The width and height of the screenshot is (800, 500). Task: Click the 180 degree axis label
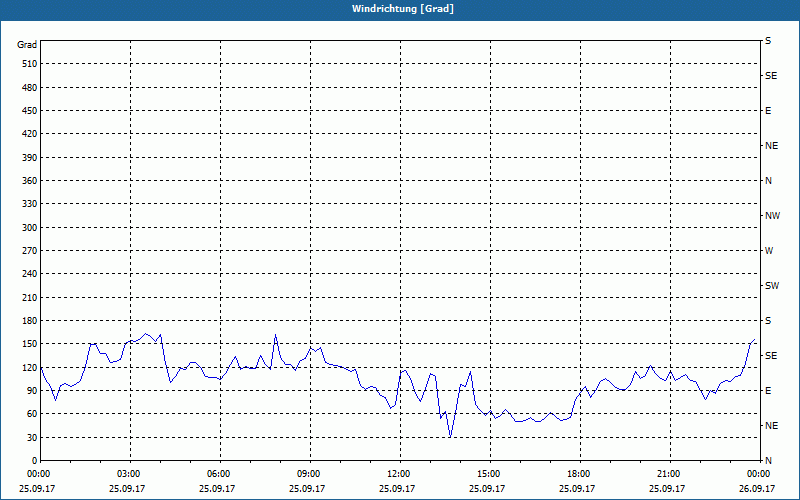coord(30,320)
